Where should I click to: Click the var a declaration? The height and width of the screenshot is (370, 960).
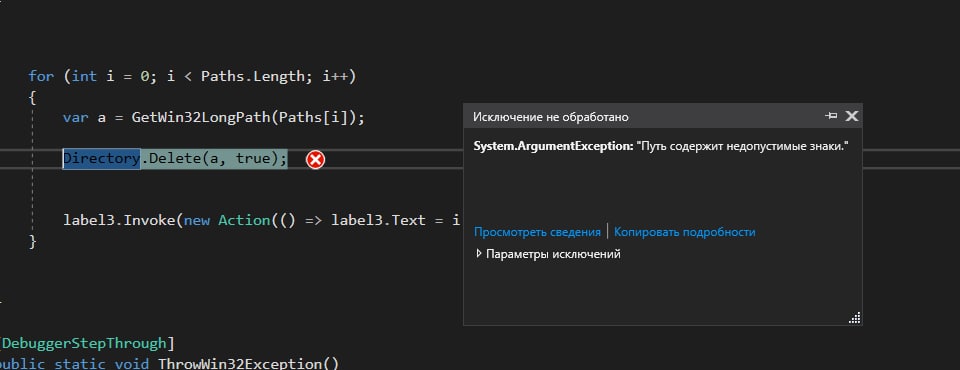[84, 117]
